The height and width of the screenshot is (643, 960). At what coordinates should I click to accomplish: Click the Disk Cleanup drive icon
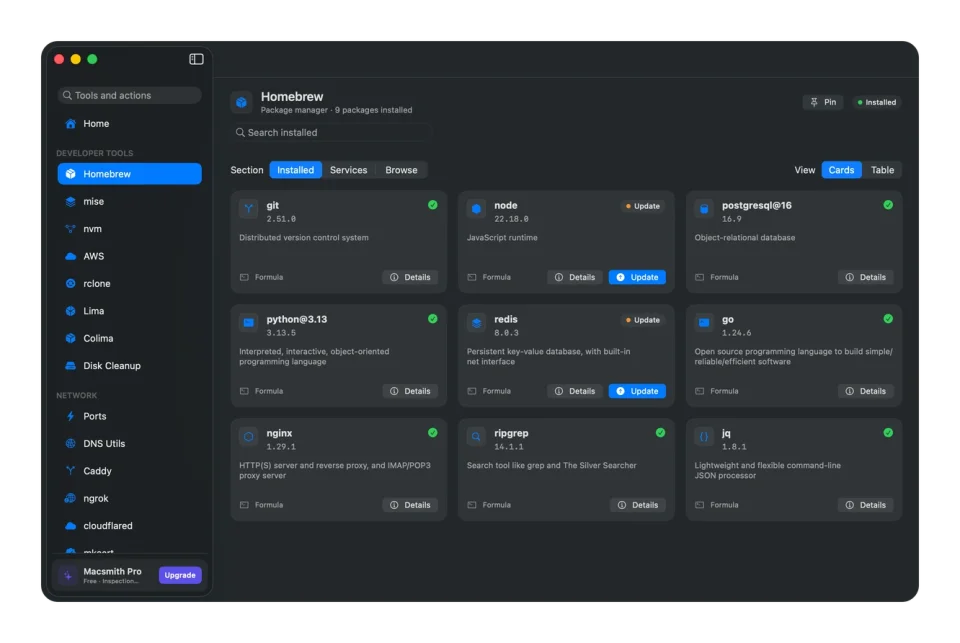click(x=70, y=366)
